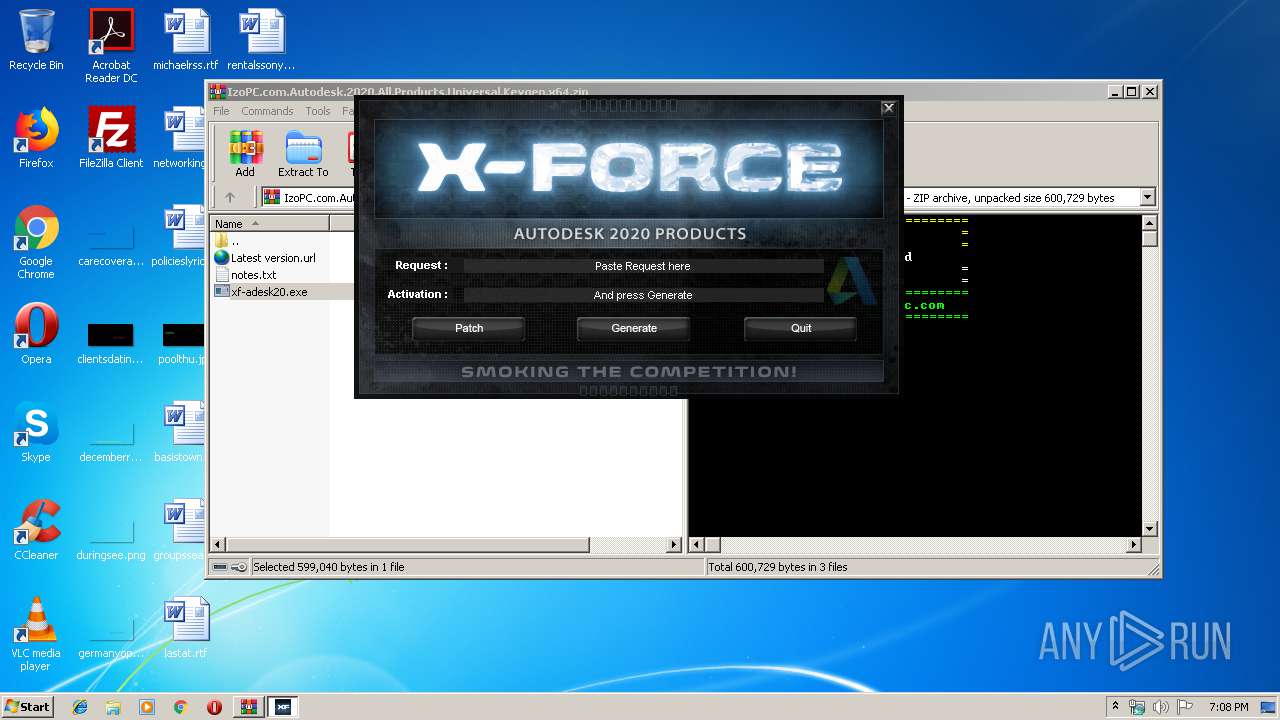
Task: Click right arrow of file list horizontal scrollbar
Action: pos(674,545)
